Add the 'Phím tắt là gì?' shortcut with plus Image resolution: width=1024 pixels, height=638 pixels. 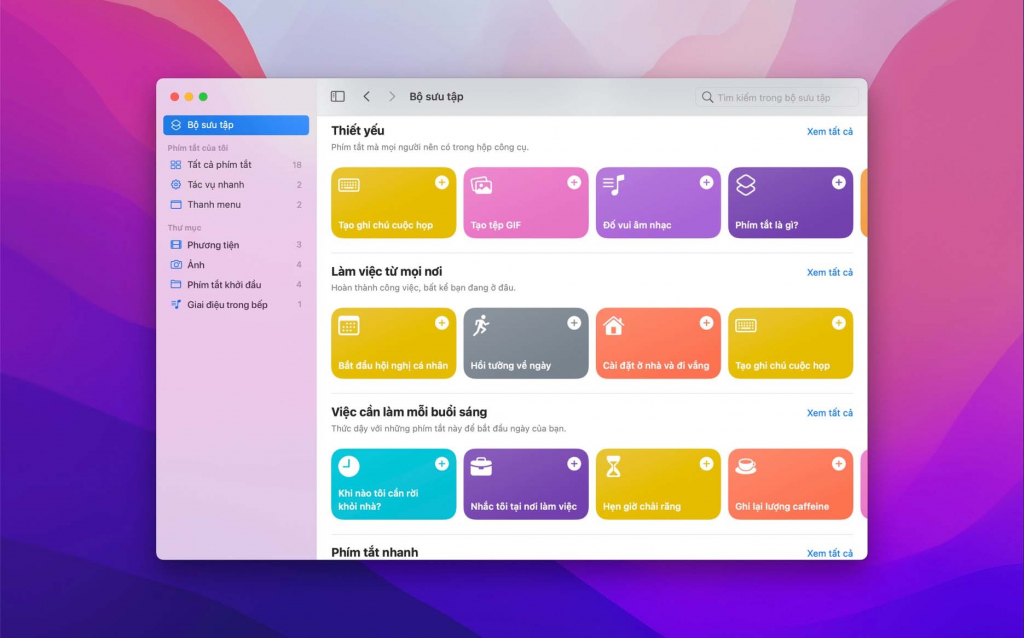tap(839, 182)
